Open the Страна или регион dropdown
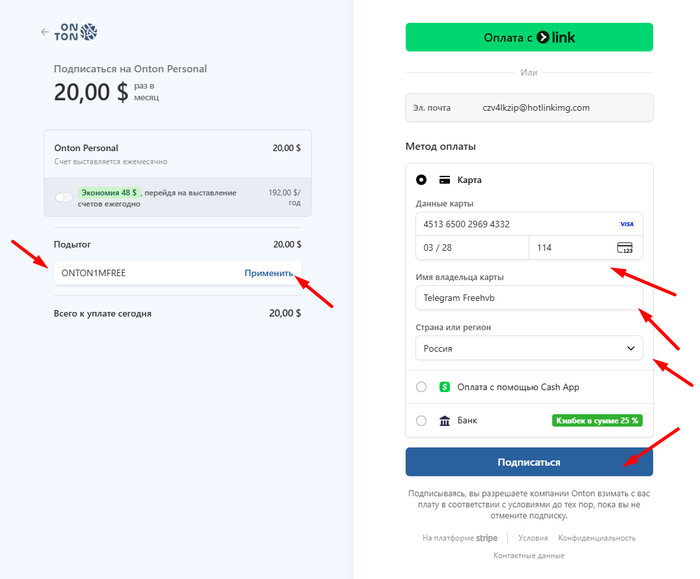Image resolution: width=700 pixels, height=579 pixels. point(529,348)
